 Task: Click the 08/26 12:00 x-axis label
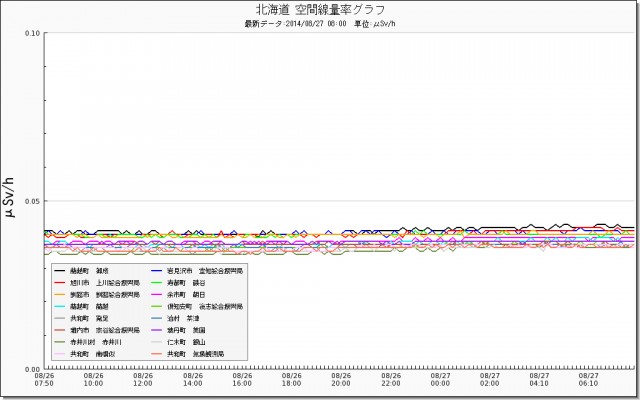pos(143,380)
